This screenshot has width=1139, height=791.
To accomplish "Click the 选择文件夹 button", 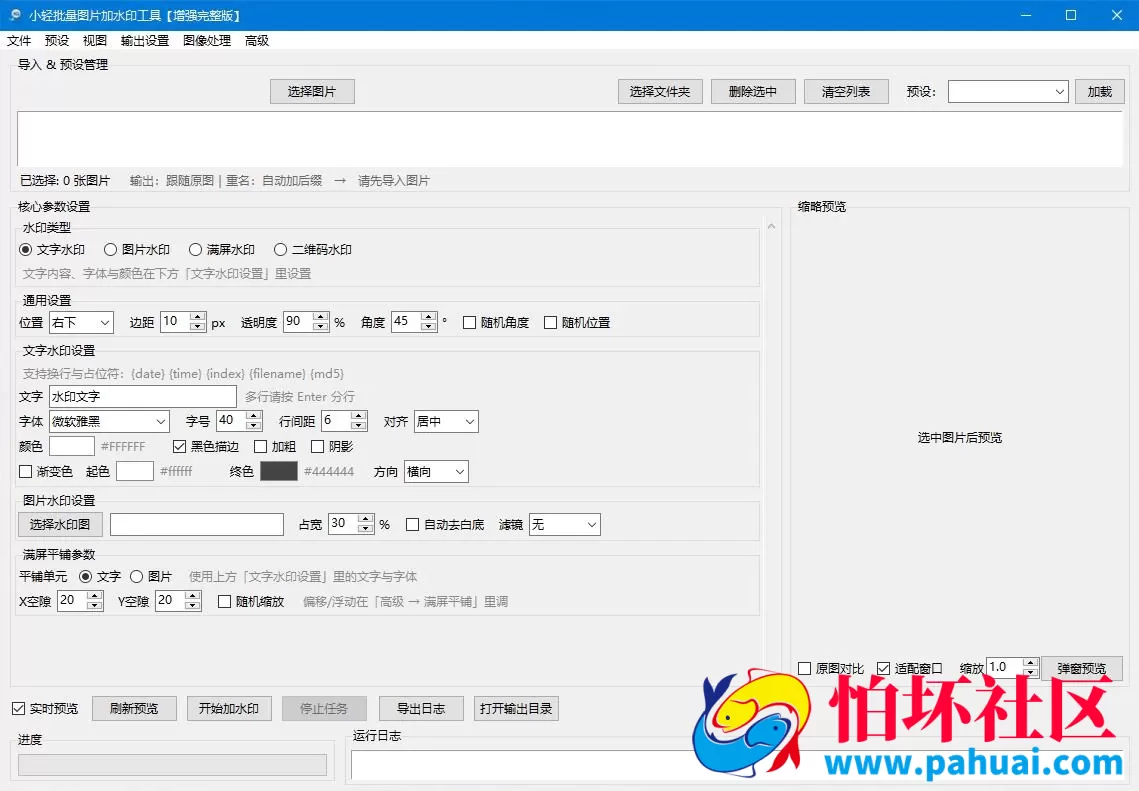I will click(660, 92).
